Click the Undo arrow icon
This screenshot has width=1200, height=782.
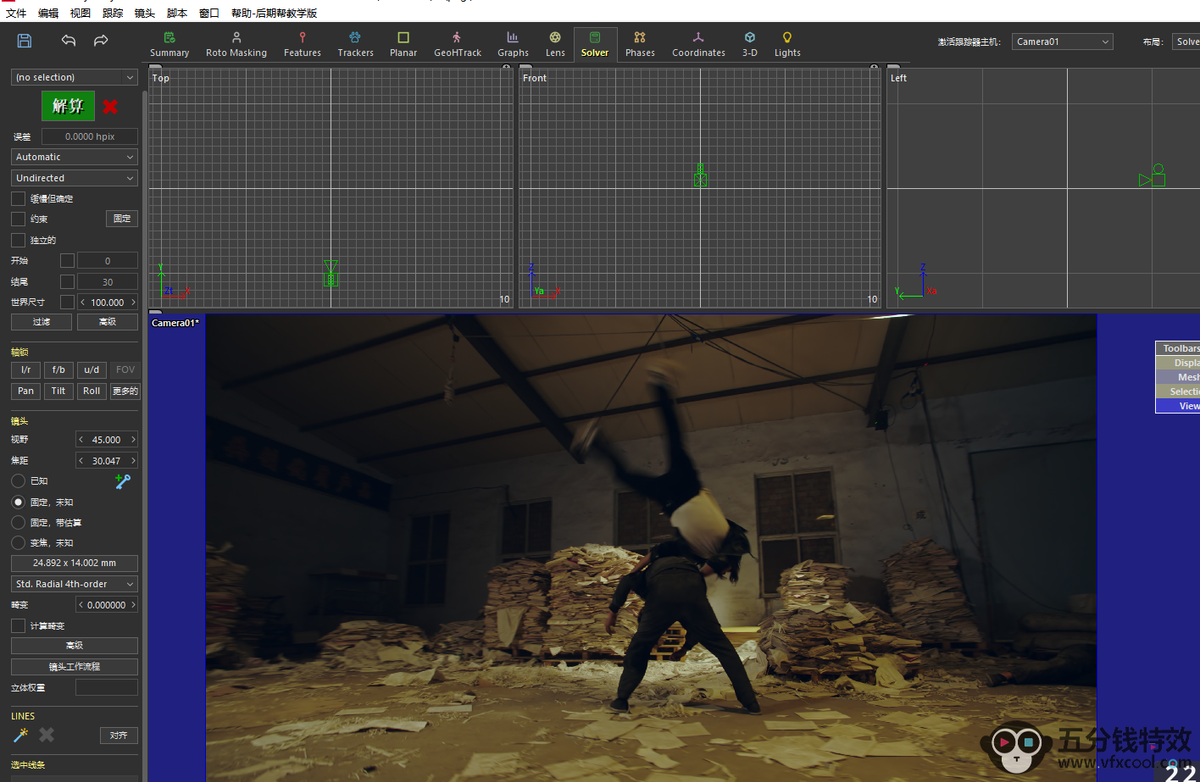pos(68,41)
